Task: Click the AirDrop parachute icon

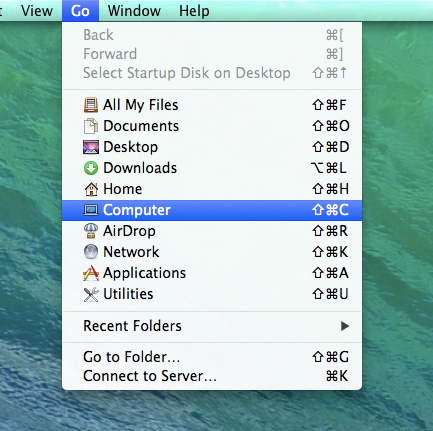Action: [91, 231]
